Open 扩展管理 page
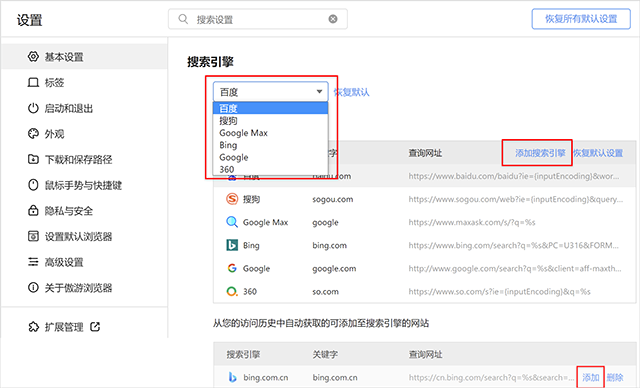The image size is (640, 388). (x=64, y=327)
